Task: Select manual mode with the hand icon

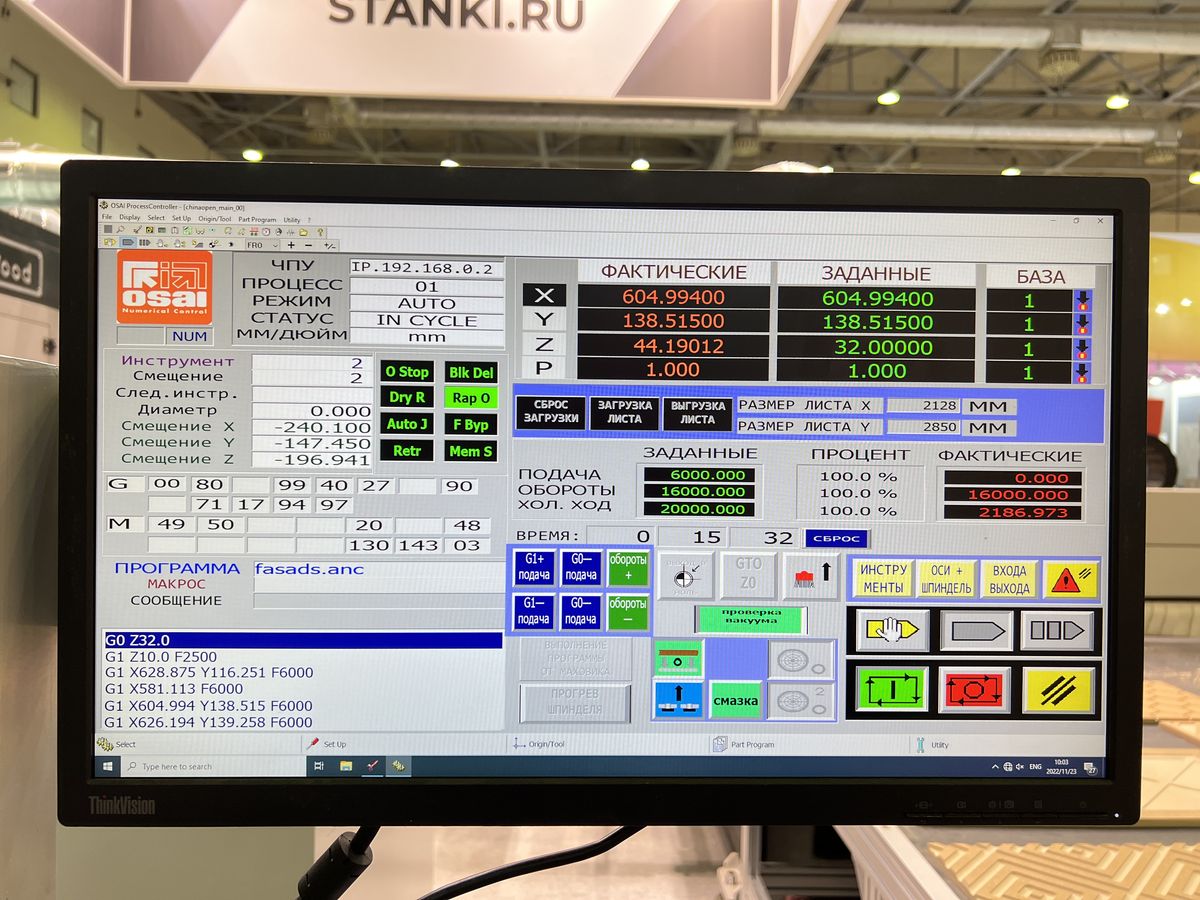Action: coord(892,630)
